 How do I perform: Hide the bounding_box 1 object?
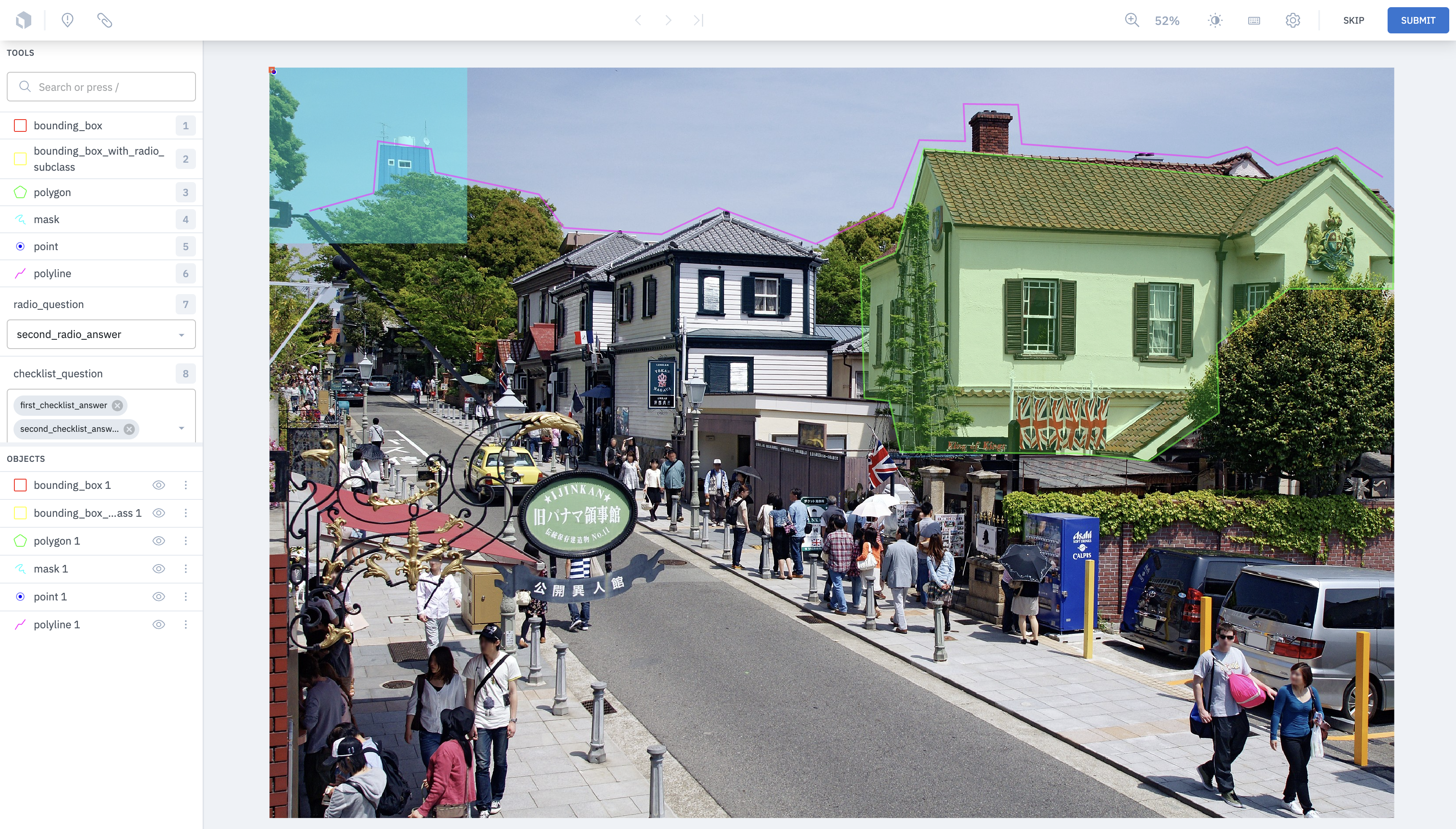pyautogui.click(x=159, y=485)
